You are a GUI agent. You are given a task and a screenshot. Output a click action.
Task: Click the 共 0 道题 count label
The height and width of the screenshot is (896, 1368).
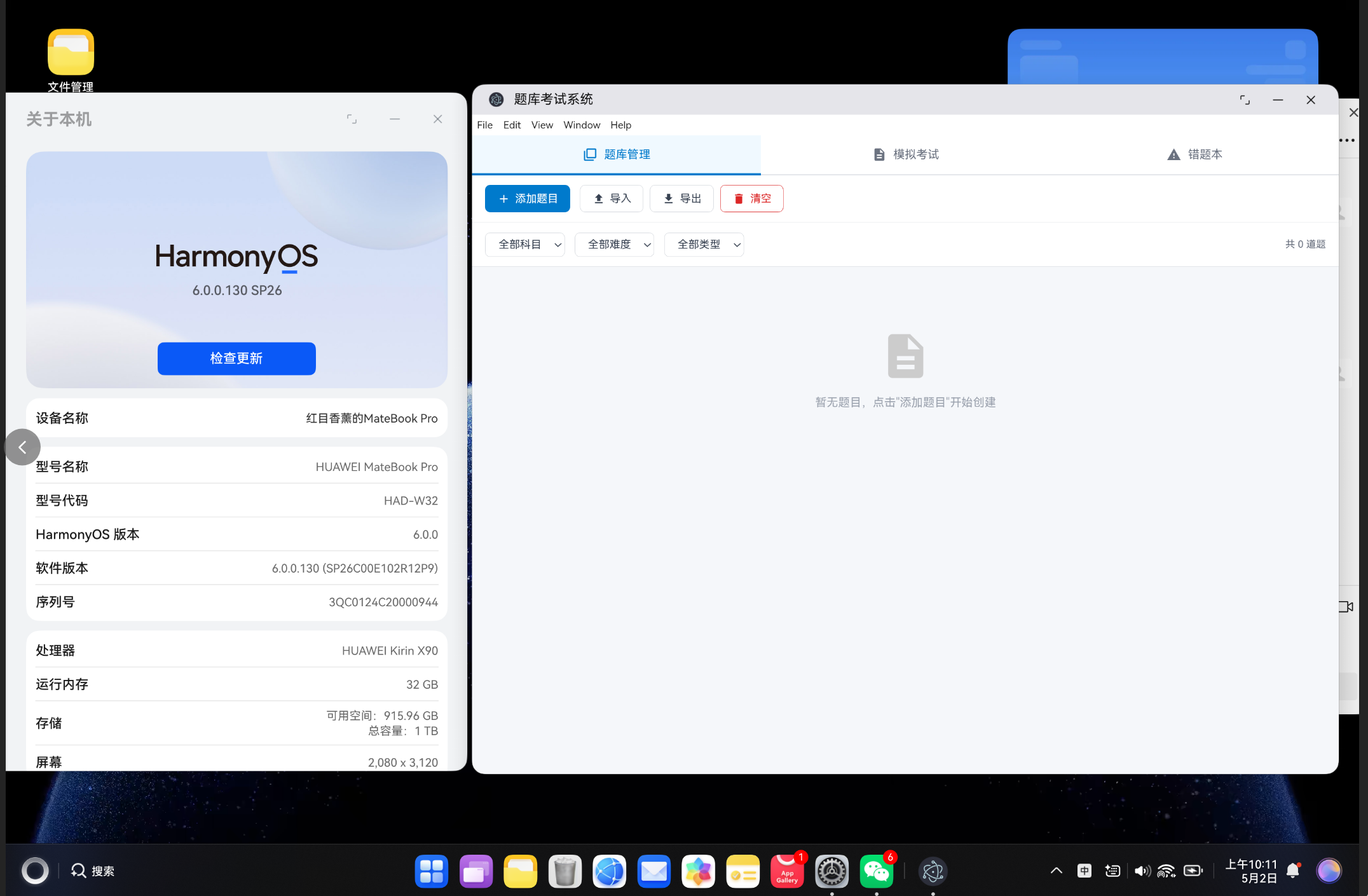[x=1305, y=244]
